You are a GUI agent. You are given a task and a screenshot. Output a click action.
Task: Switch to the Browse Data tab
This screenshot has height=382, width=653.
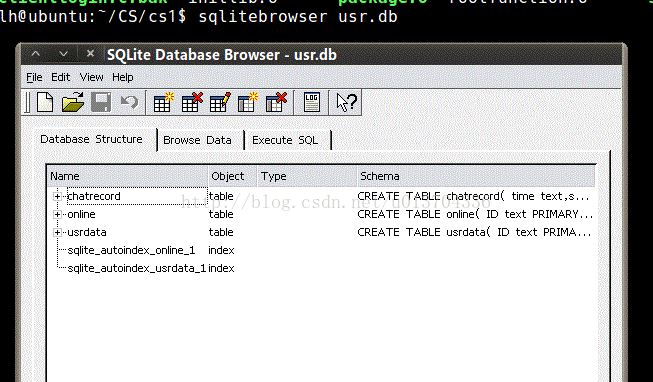197,140
